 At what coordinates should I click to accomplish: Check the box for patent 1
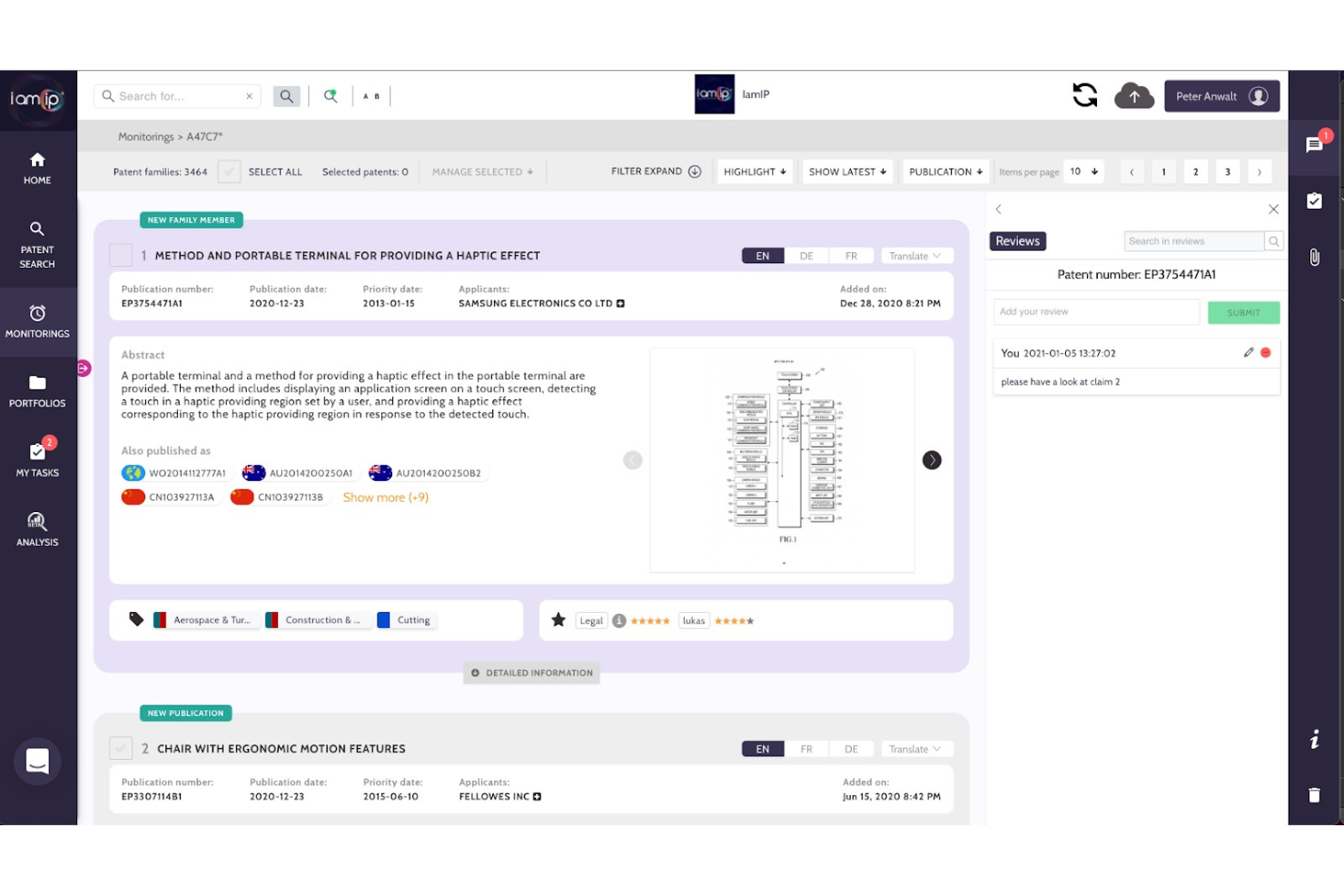[121, 256]
